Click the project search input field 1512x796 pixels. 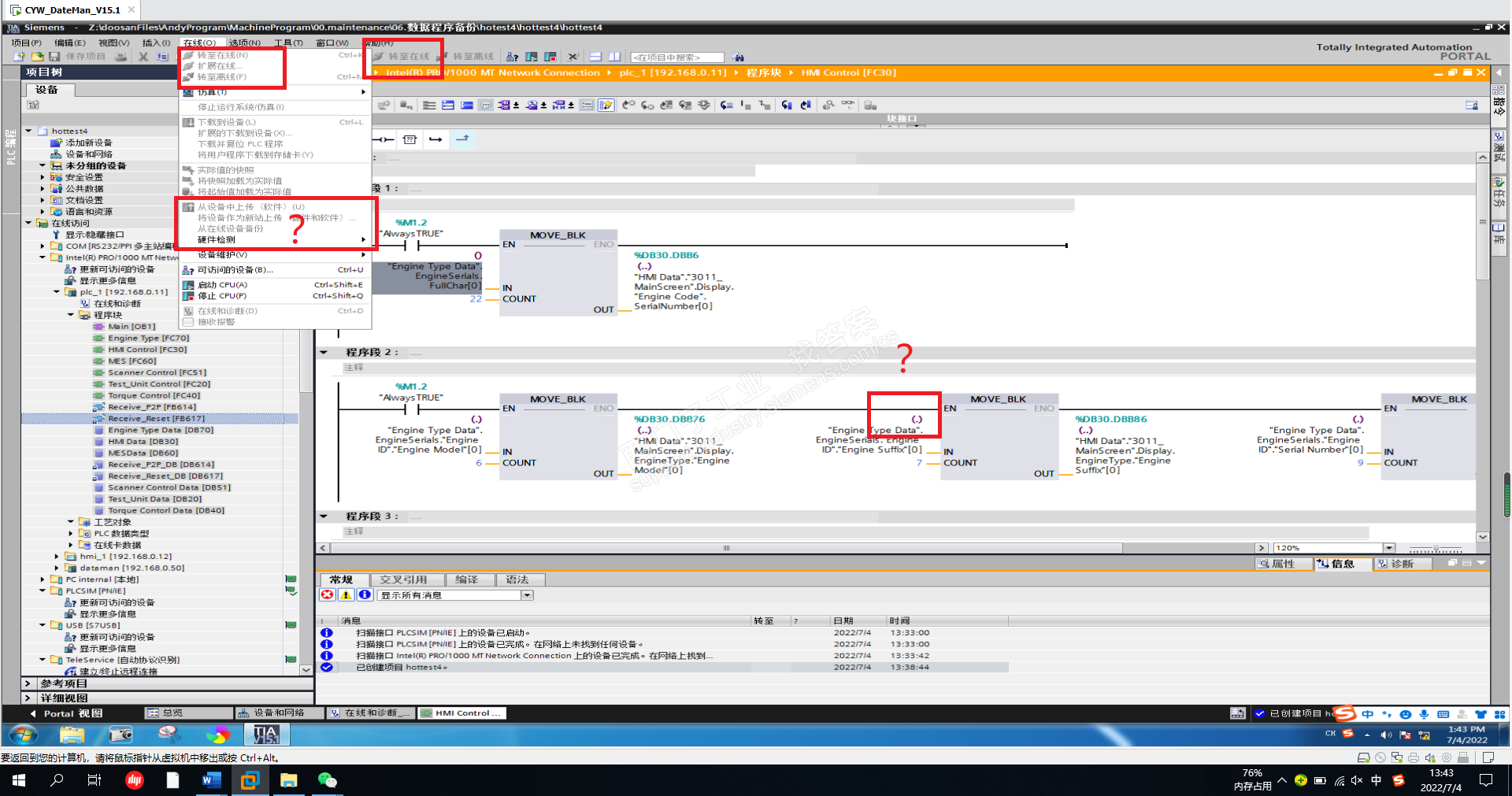(x=676, y=57)
